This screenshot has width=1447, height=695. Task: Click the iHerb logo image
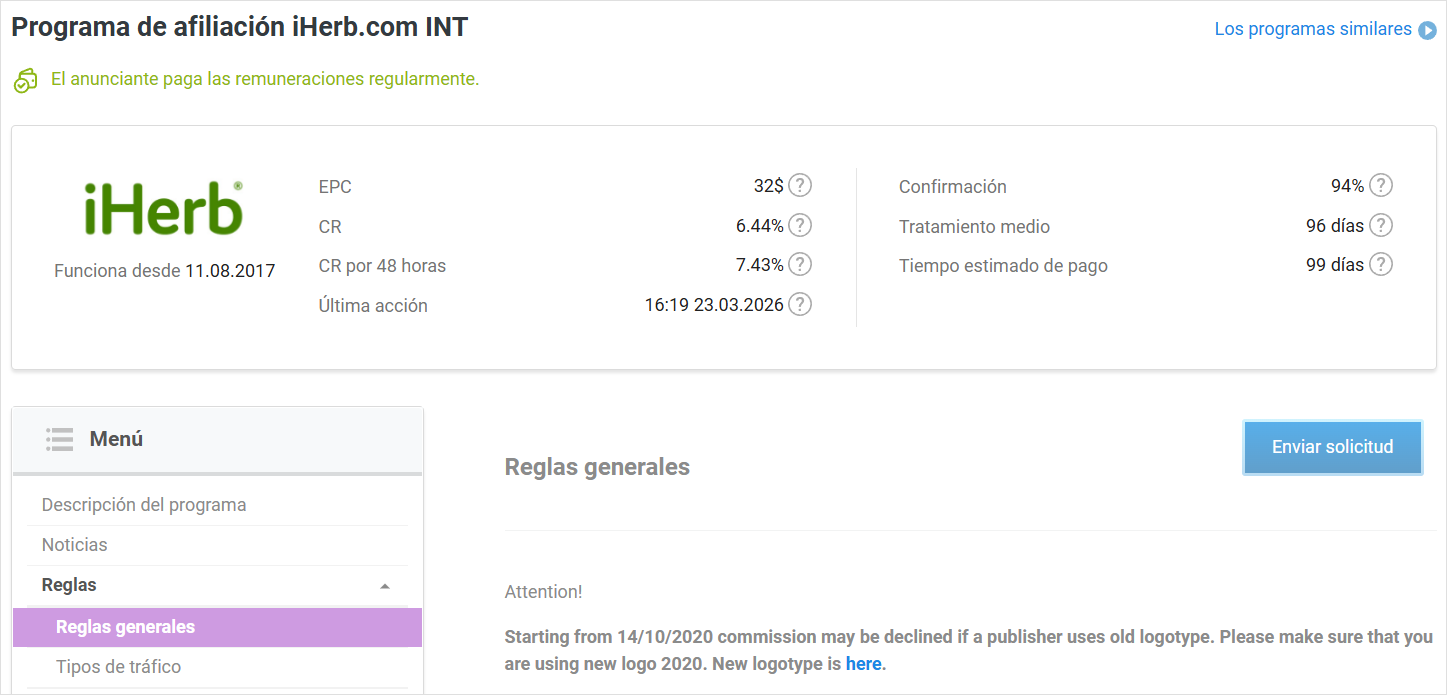tap(164, 209)
